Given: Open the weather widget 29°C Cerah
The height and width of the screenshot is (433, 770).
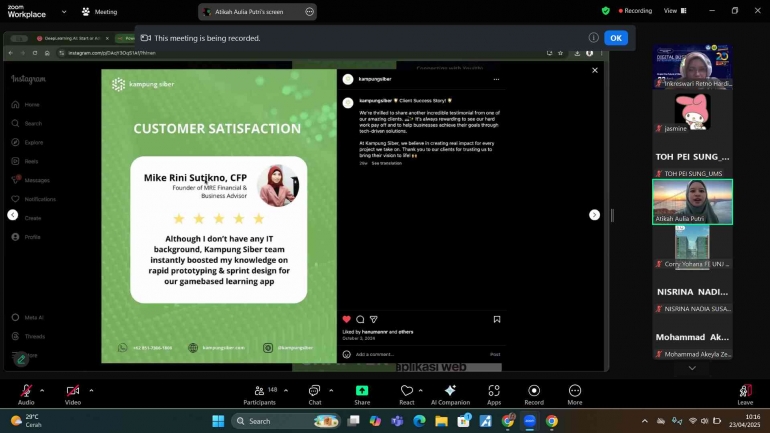Looking at the screenshot, I should coord(27,421).
